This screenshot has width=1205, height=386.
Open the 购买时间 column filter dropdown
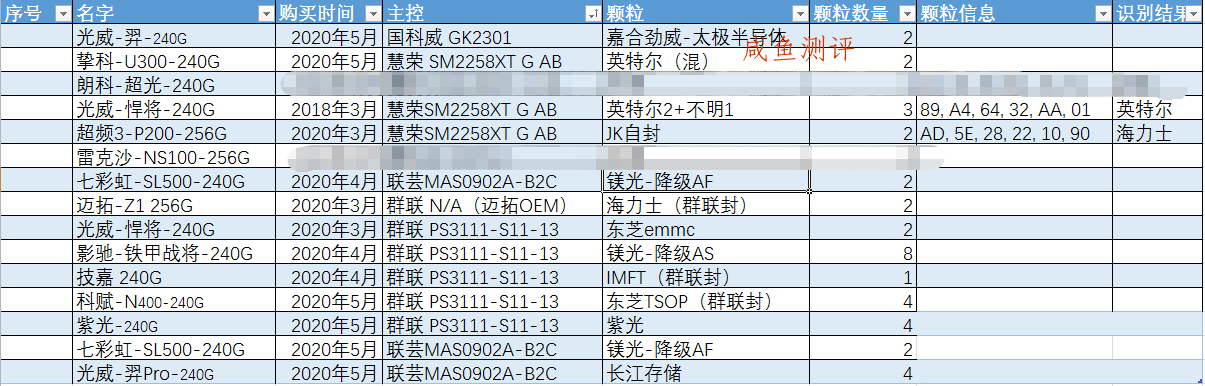[372, 13]
